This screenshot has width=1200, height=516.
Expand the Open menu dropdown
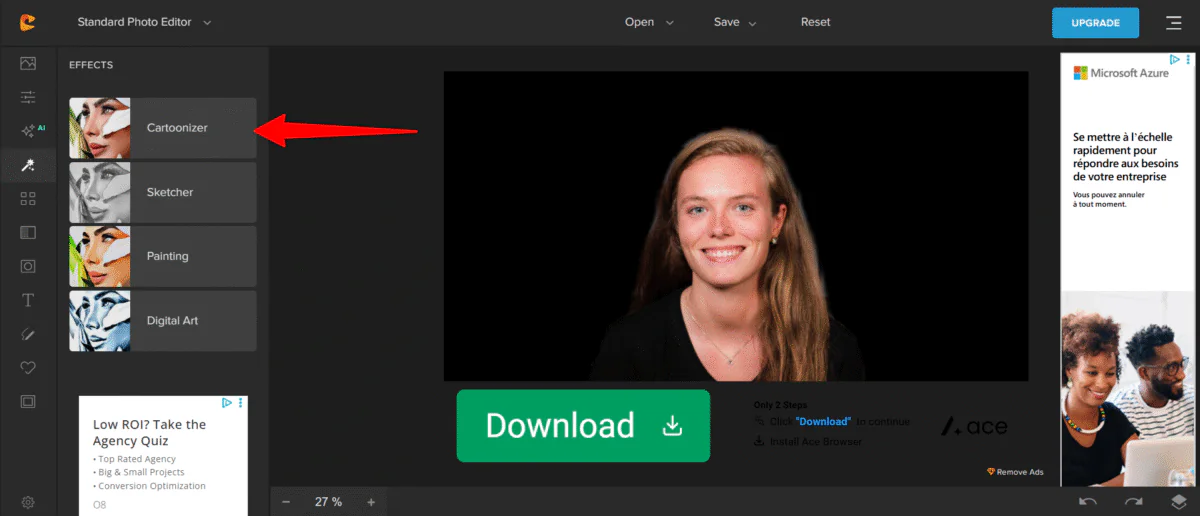tap(649, 22)
